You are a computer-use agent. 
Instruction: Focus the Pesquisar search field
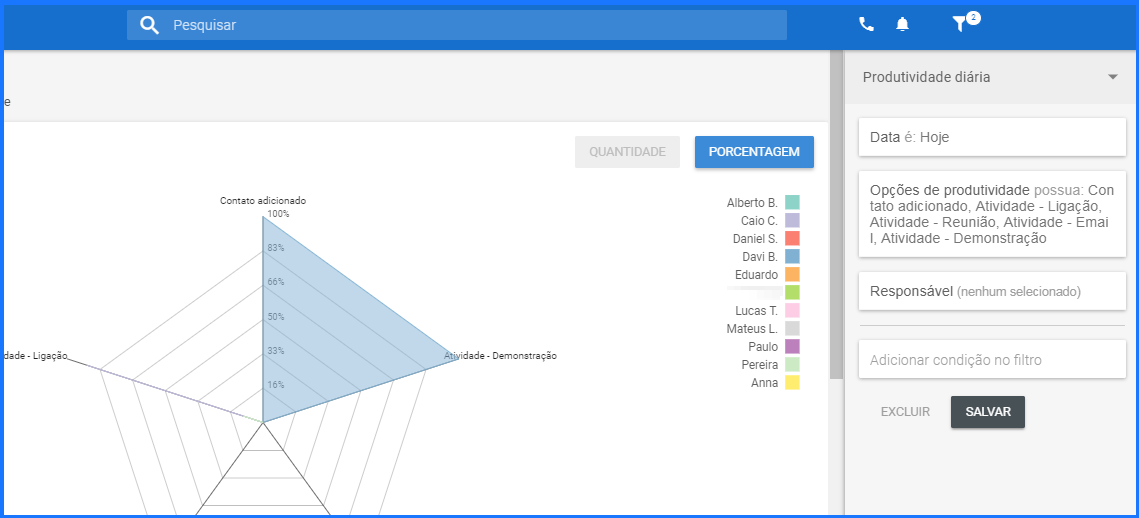[x=456, y=25]
